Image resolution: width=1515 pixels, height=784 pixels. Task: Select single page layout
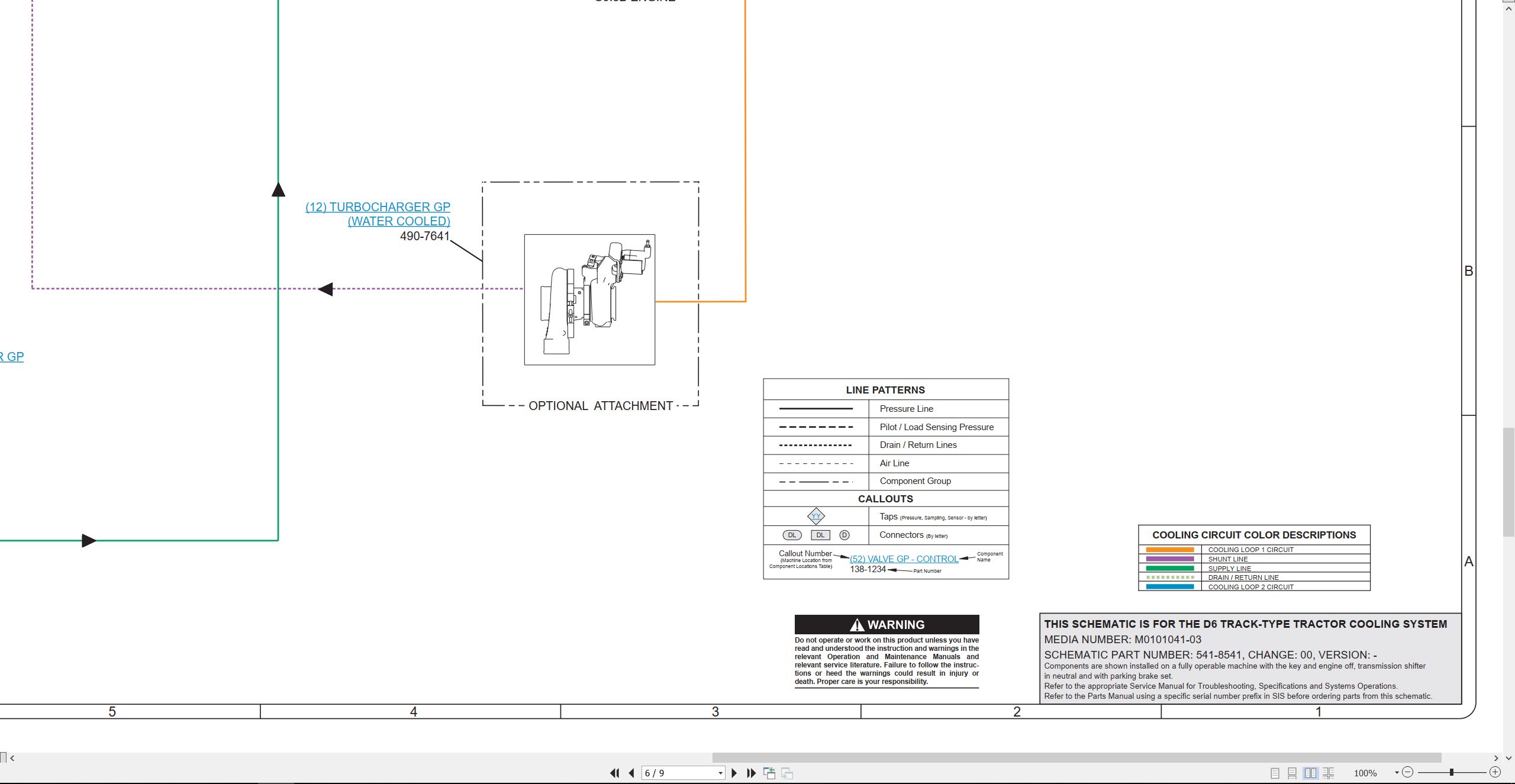coord(1275,773)
